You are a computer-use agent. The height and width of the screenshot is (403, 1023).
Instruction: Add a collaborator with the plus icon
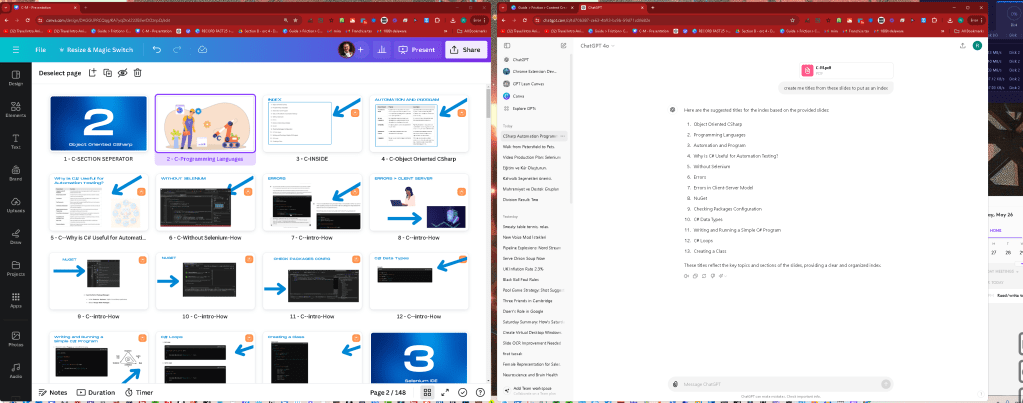pos(360,50)
